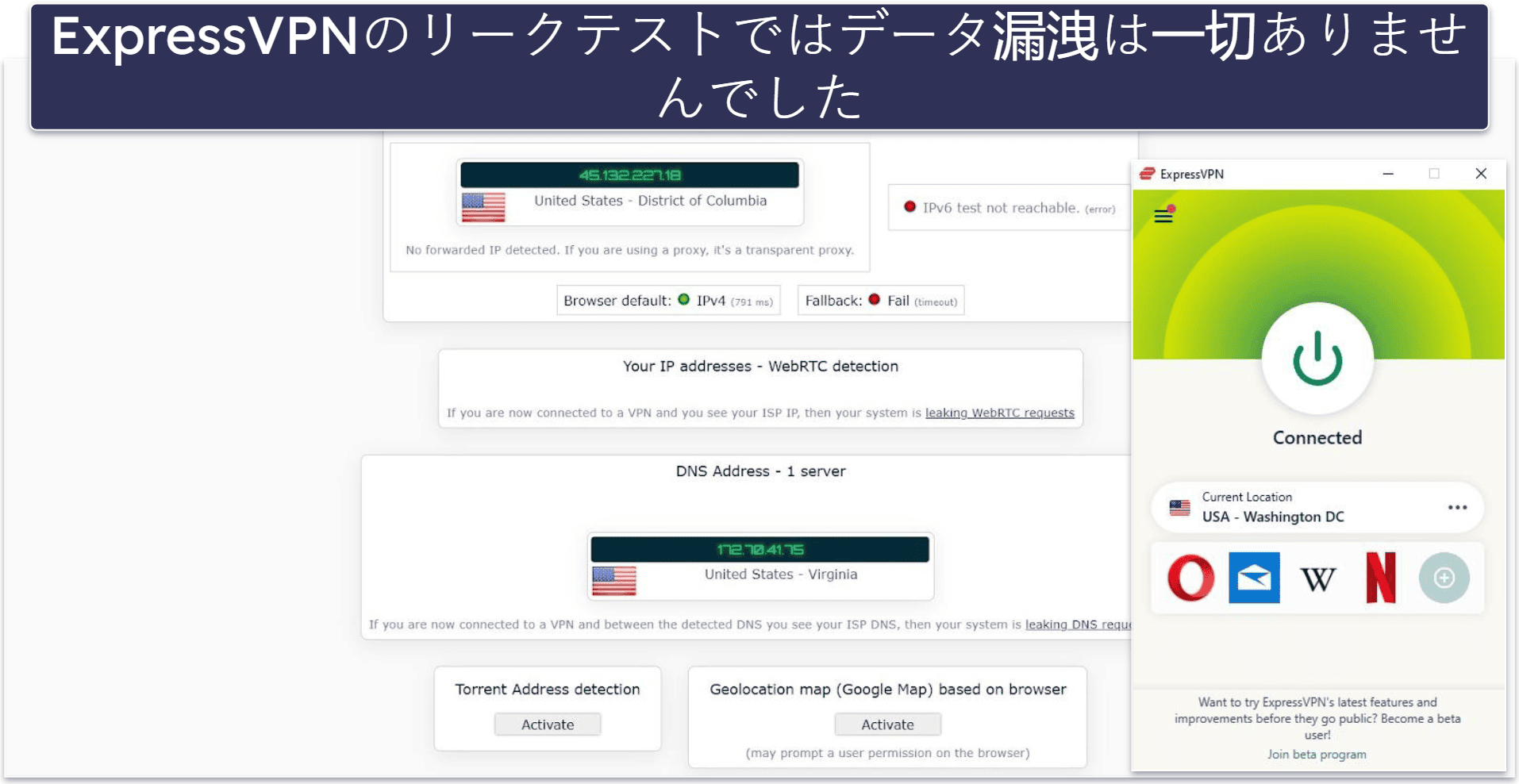Click the red IPv6 error indicator

tap(909, 206)
